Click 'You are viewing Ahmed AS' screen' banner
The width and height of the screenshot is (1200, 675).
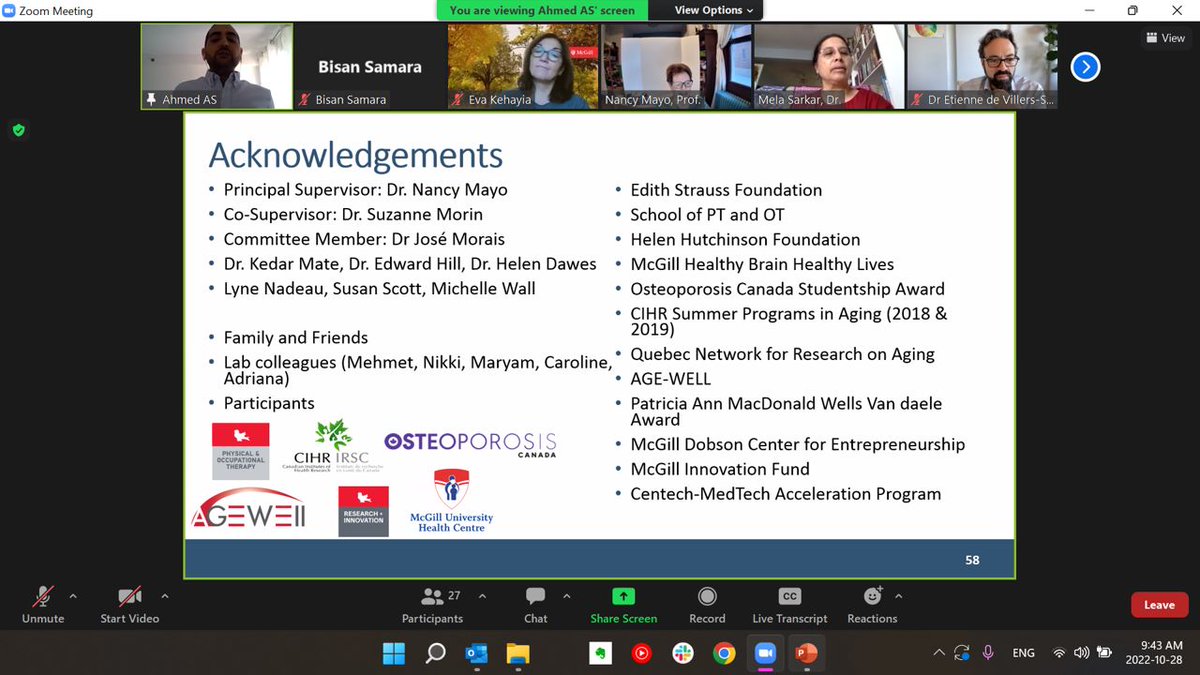543,10
